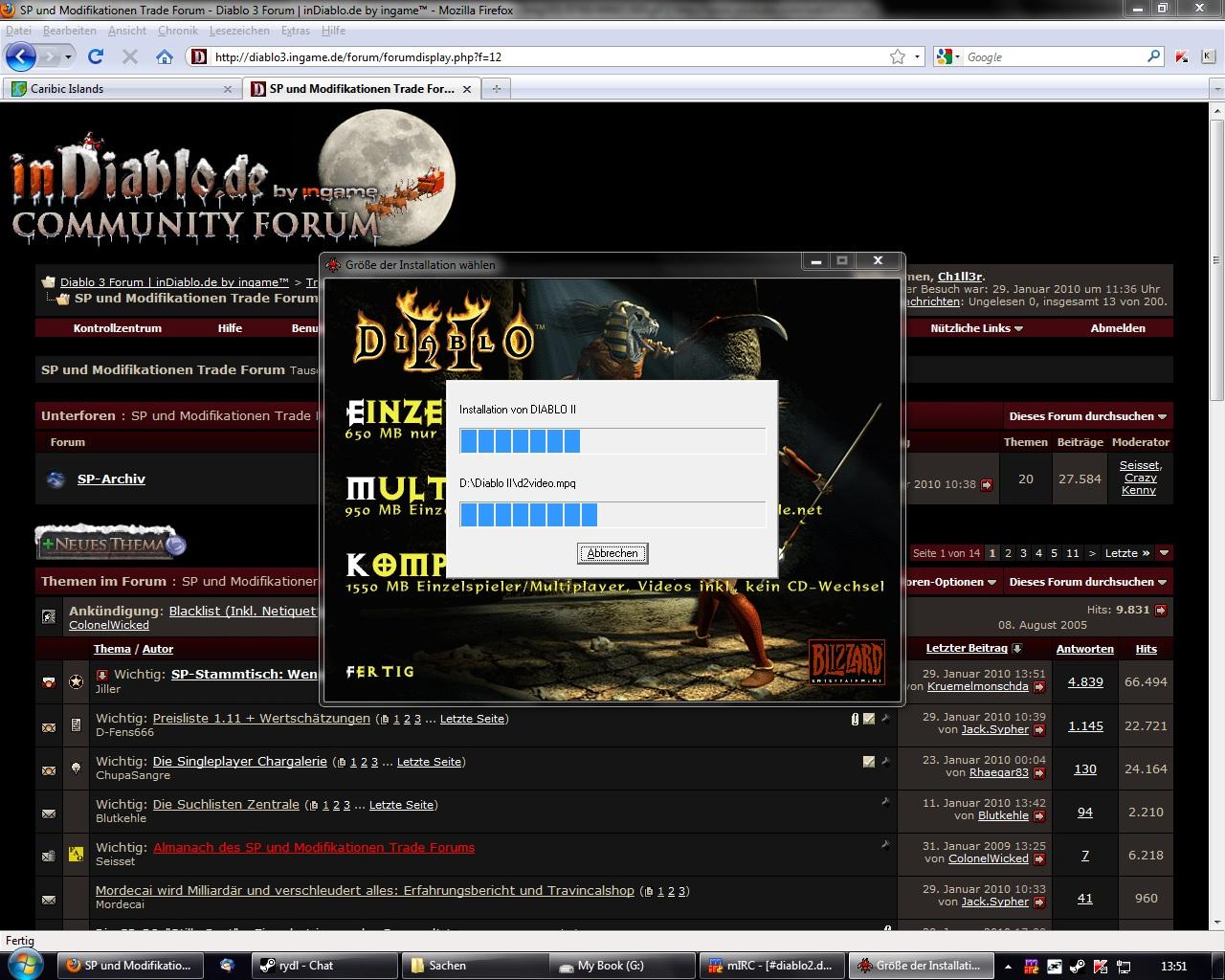The height and width of the screenshot is (980, 1225).
Task: Click the Google search input field
Action: [1053, 56]
